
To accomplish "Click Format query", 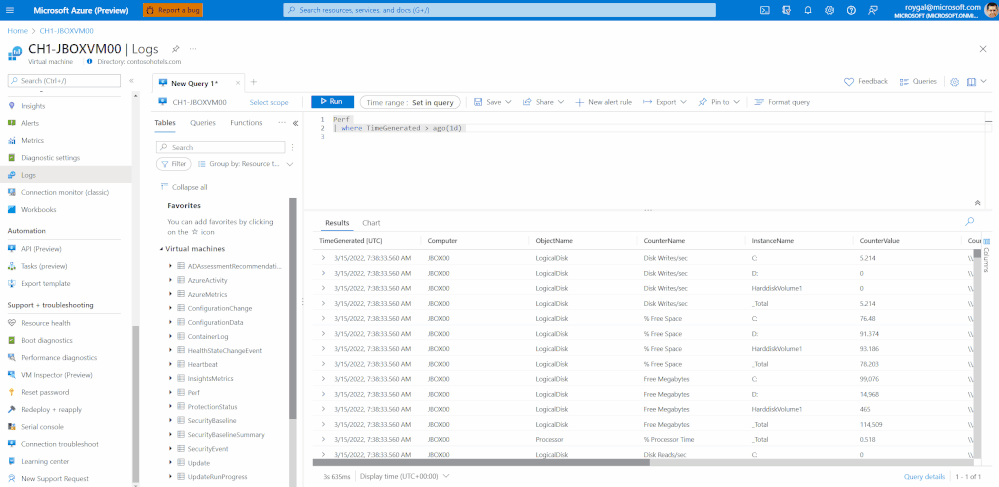I will tap(782, 102).
